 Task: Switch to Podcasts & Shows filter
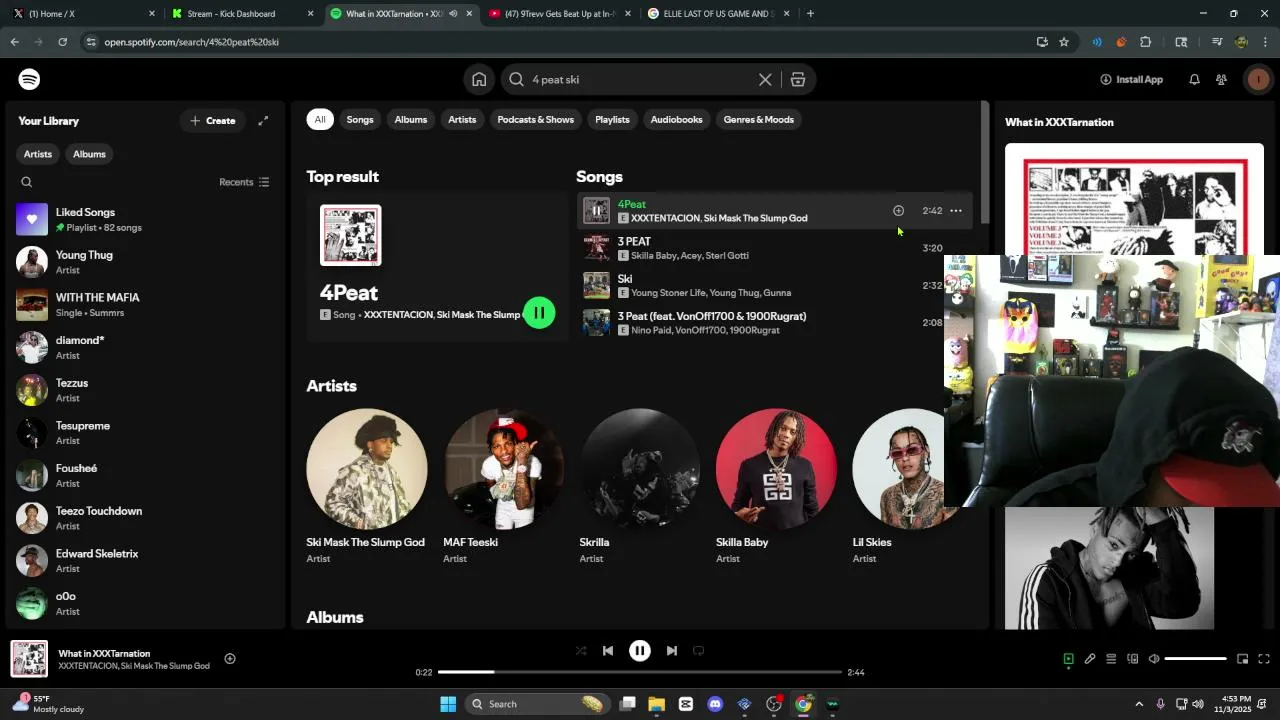536,119
